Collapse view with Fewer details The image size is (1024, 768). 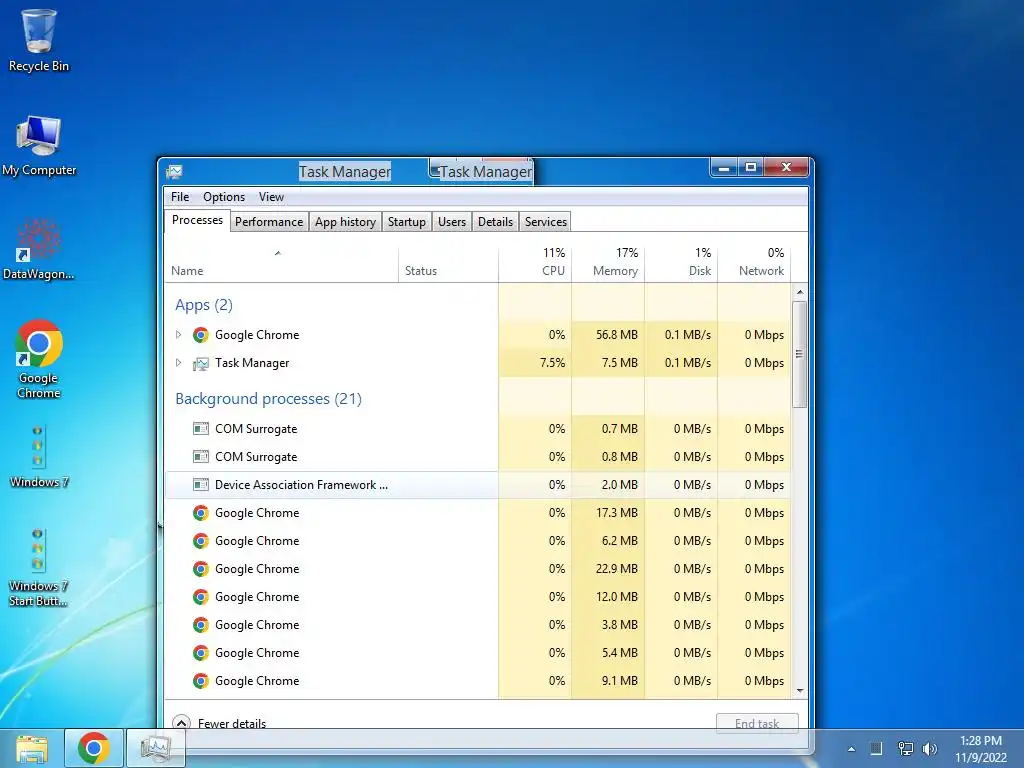[x=219, y=723]
